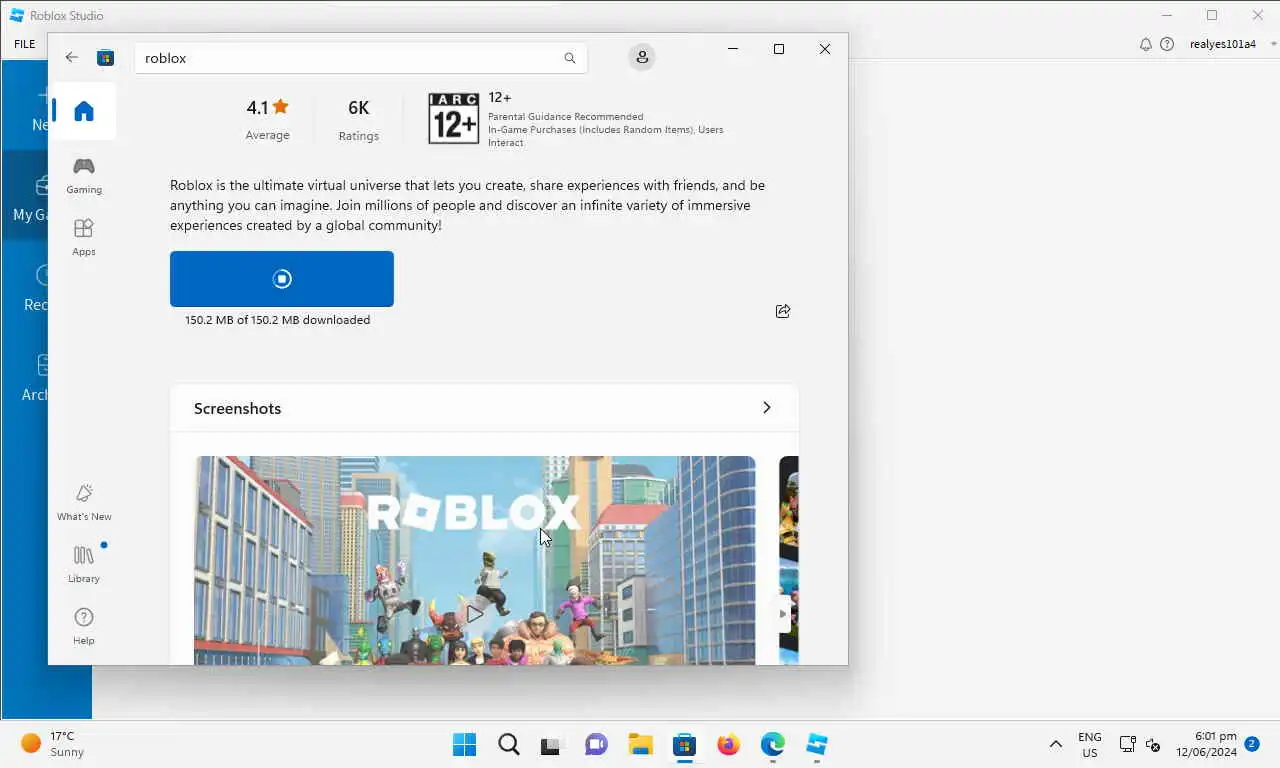The width and height of the screenshot is (1280, 768).
Task: Switch to Roblox Studio on taskbar
Action: coord(817,745)
